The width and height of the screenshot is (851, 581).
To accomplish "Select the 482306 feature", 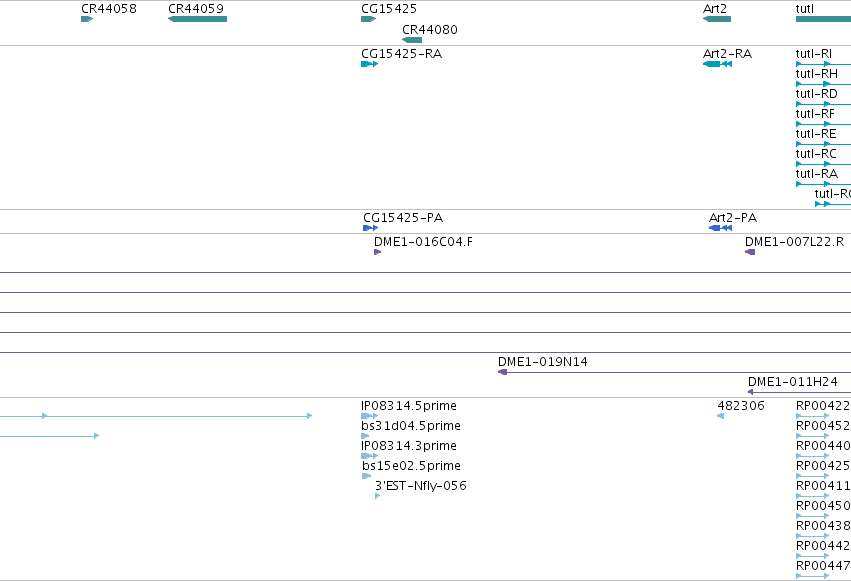I will pyautogui.click(x=720, y=416).
